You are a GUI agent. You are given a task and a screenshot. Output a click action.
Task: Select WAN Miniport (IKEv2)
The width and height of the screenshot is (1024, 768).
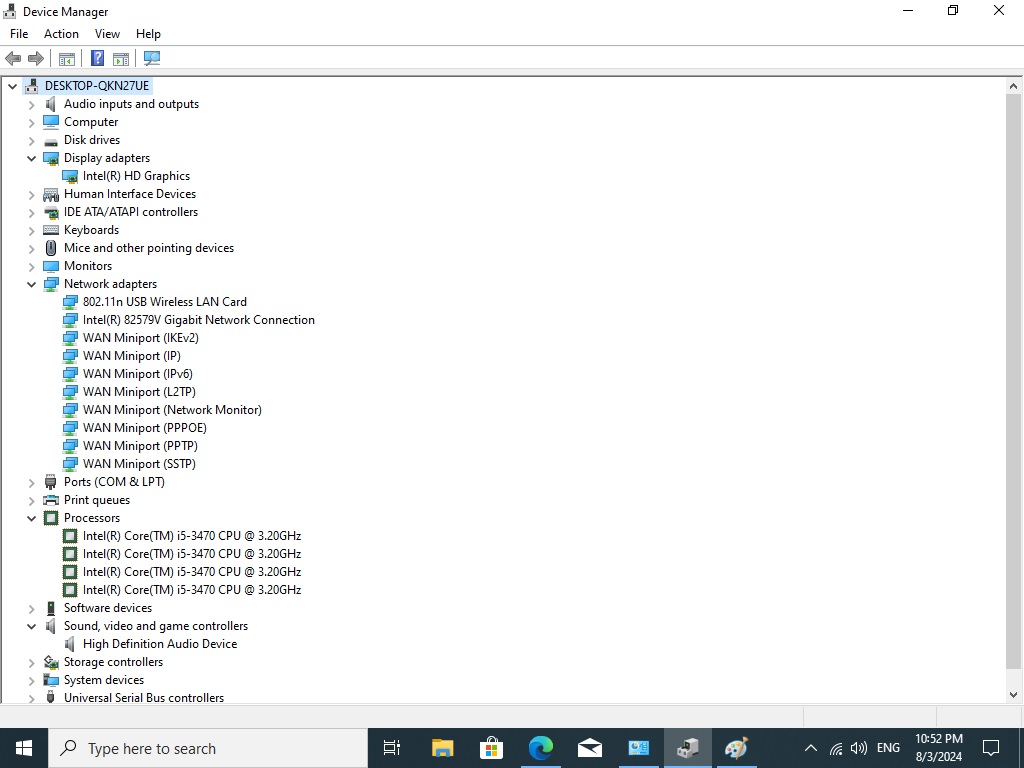click(x=140, y=338)
